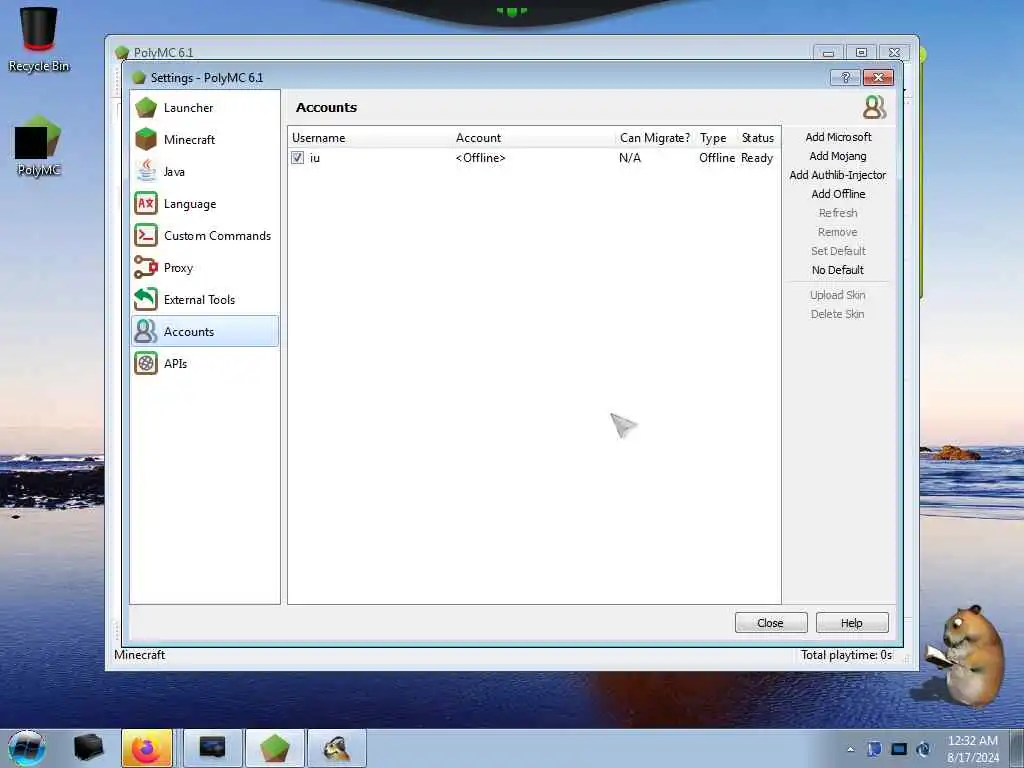1024x768 pixels.
Task: Click the APIs label in sidebar
Action: click(x=175, y=364)
